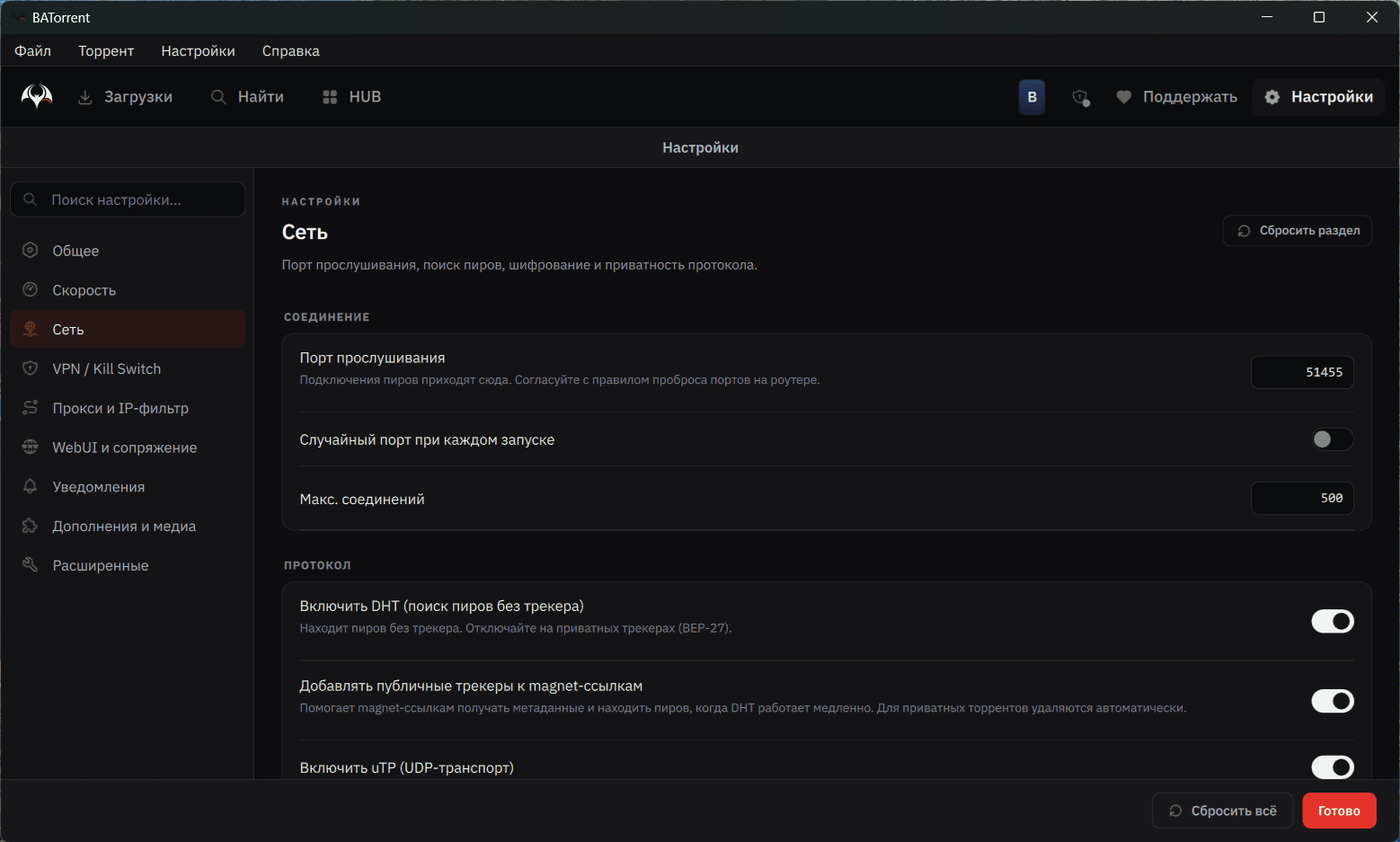Click the magnifier icon beside Найти
This screenshot has width=1400, height=842.
tap(218, 97)
